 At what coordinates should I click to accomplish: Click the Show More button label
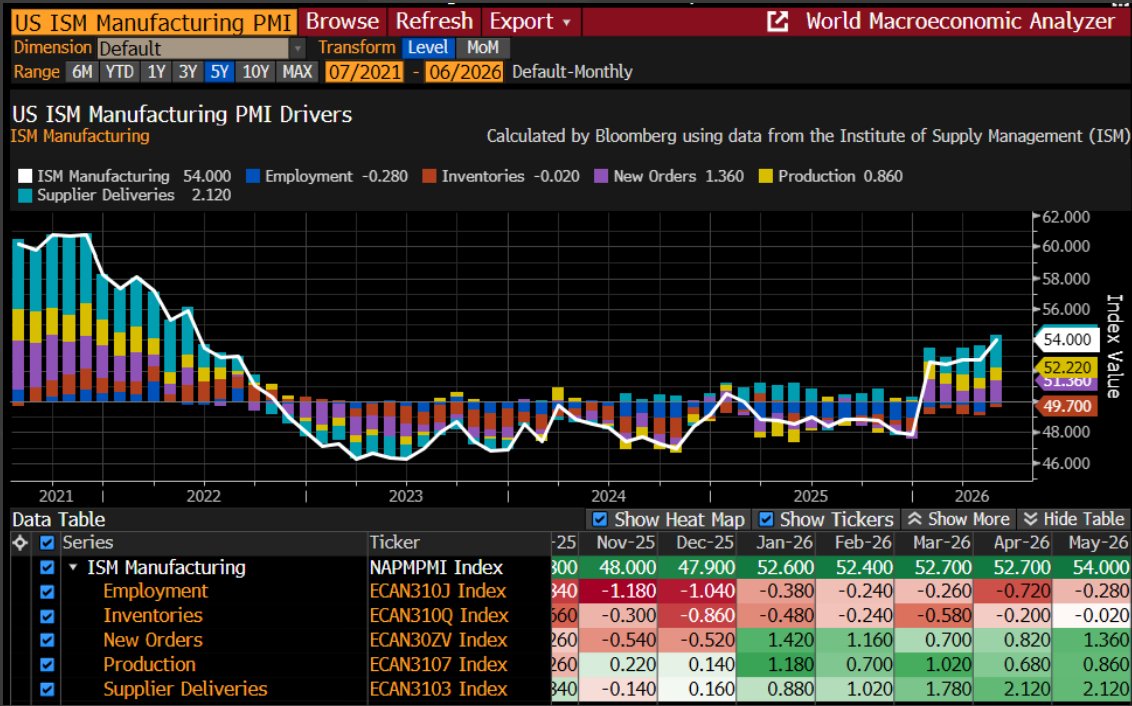click(968, 519)
